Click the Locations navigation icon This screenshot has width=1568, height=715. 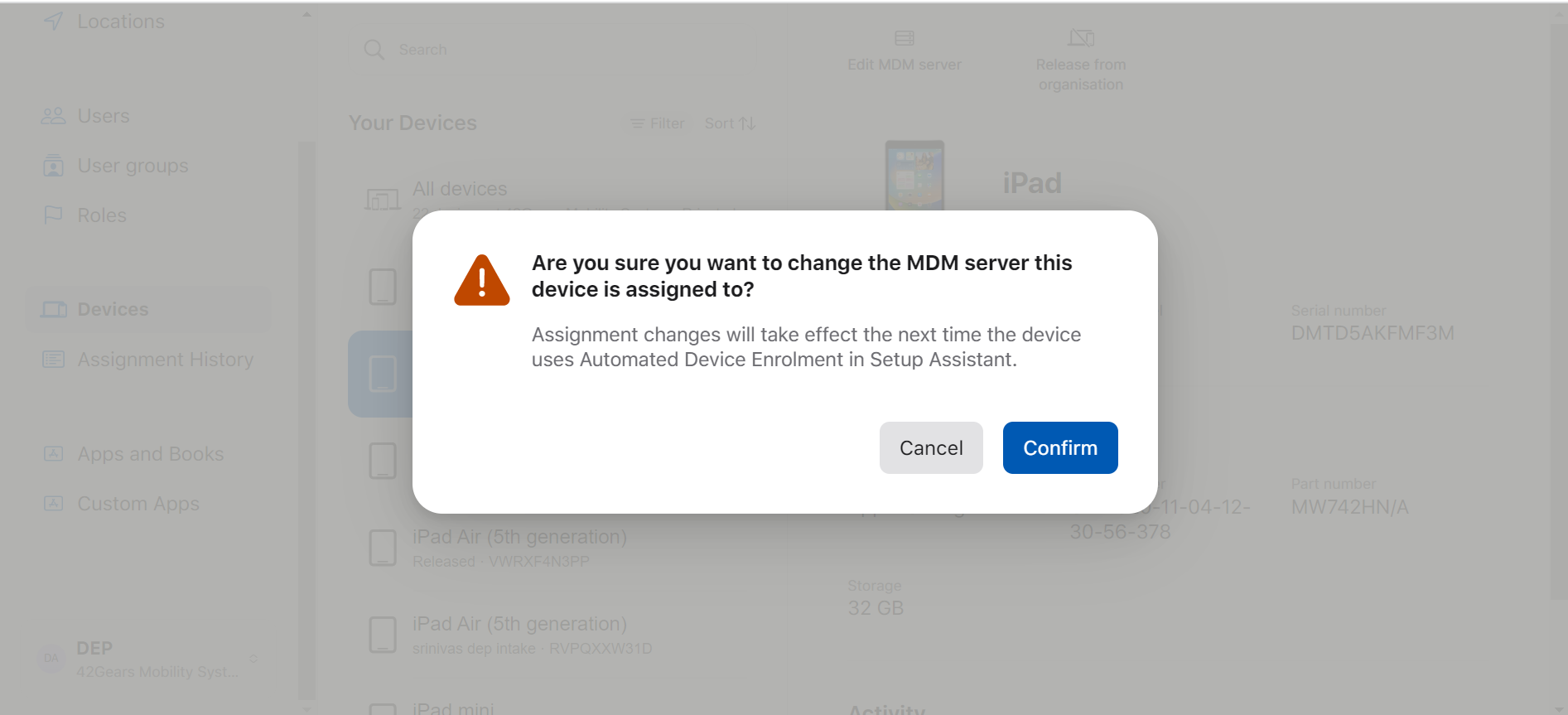click(x=54, y=22)
